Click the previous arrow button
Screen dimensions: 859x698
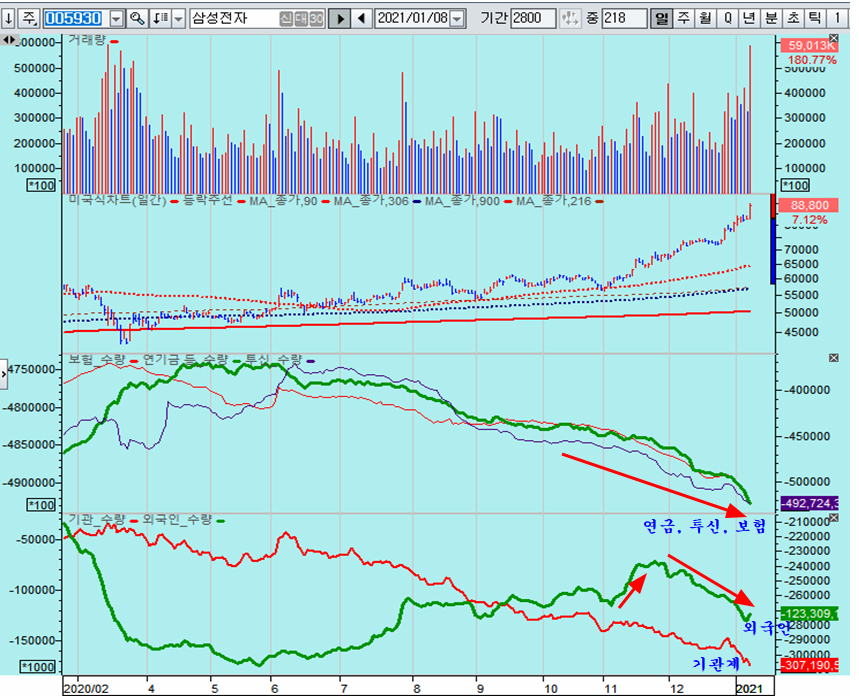pos(361,19)
